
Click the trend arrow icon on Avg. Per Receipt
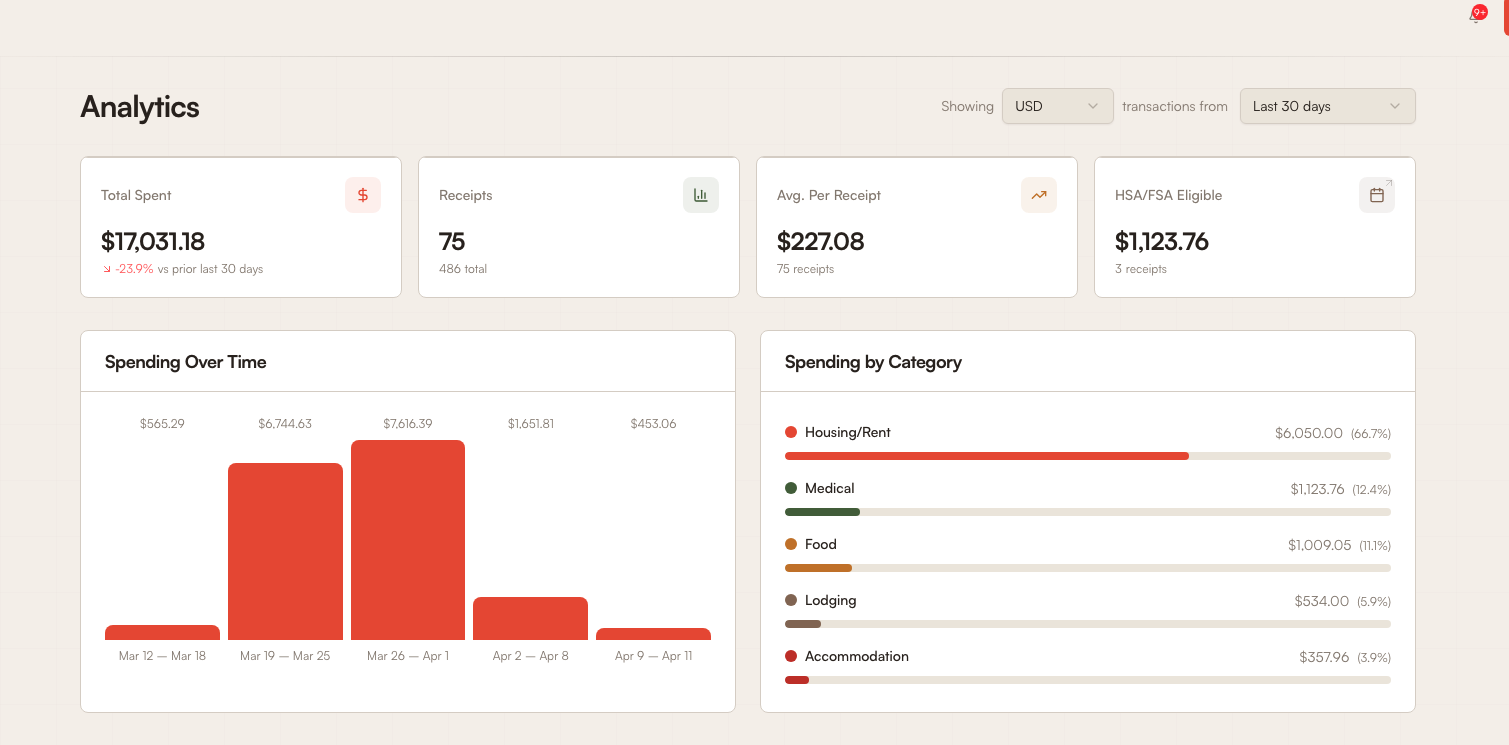tap(1038, 195)
